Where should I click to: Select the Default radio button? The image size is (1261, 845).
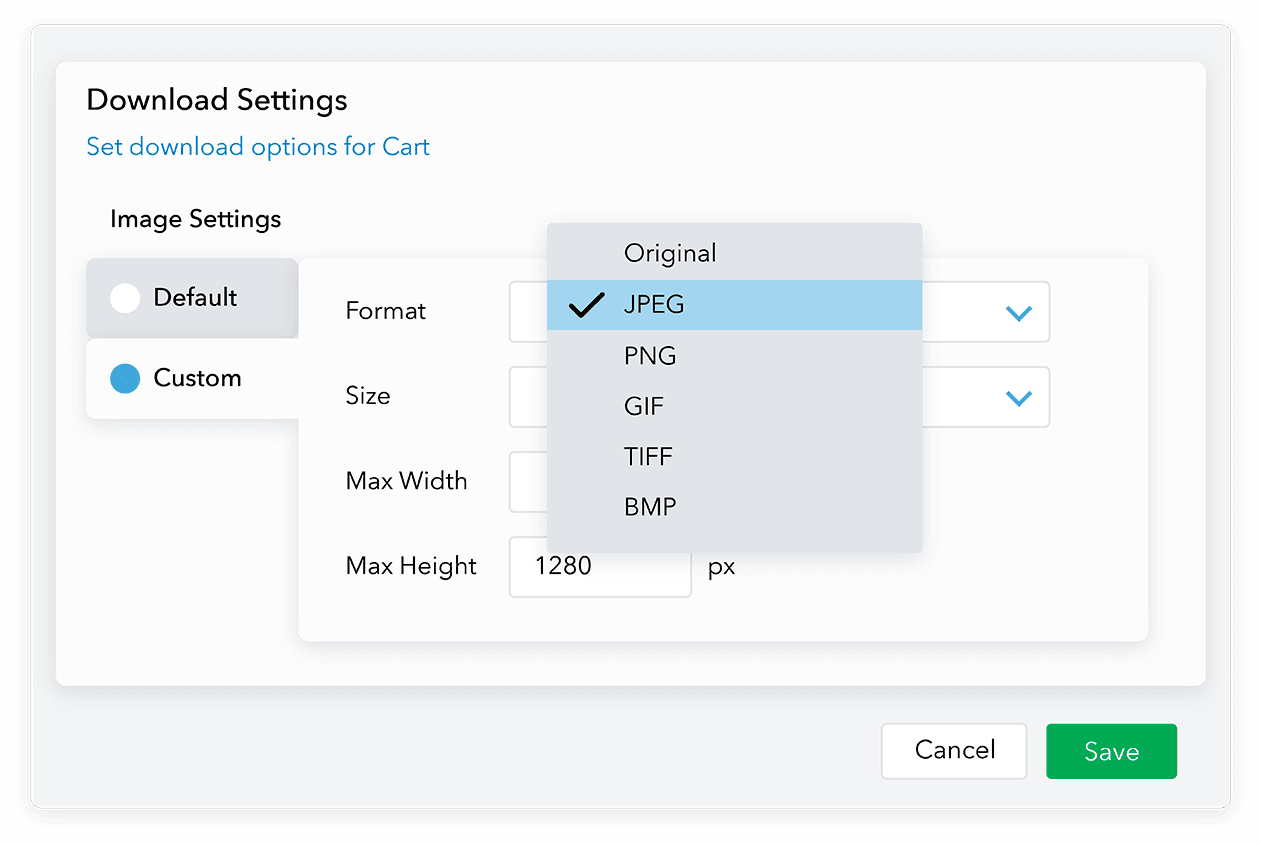click(x=126, y=297)
